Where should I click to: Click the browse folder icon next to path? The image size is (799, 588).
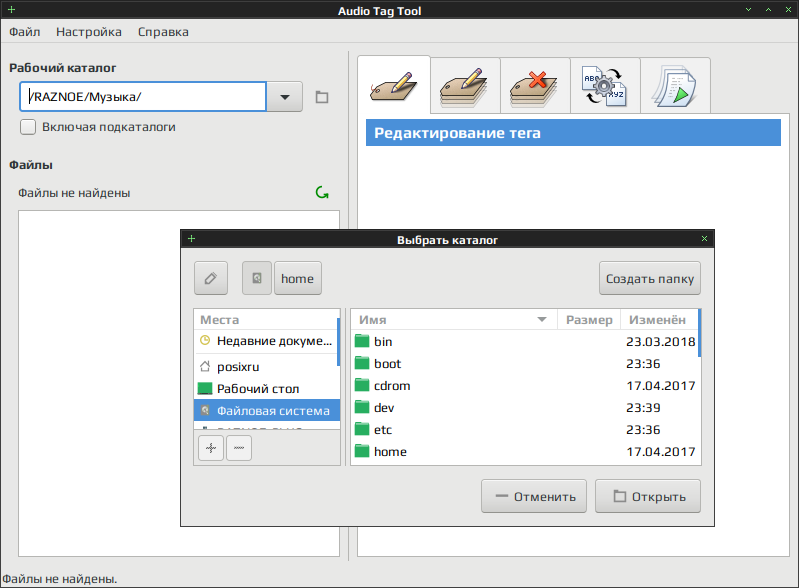coord(322,96)
